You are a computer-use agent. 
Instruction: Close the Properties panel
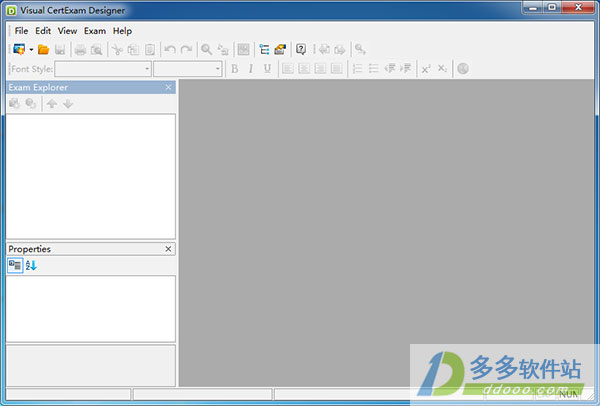point(168,249)
